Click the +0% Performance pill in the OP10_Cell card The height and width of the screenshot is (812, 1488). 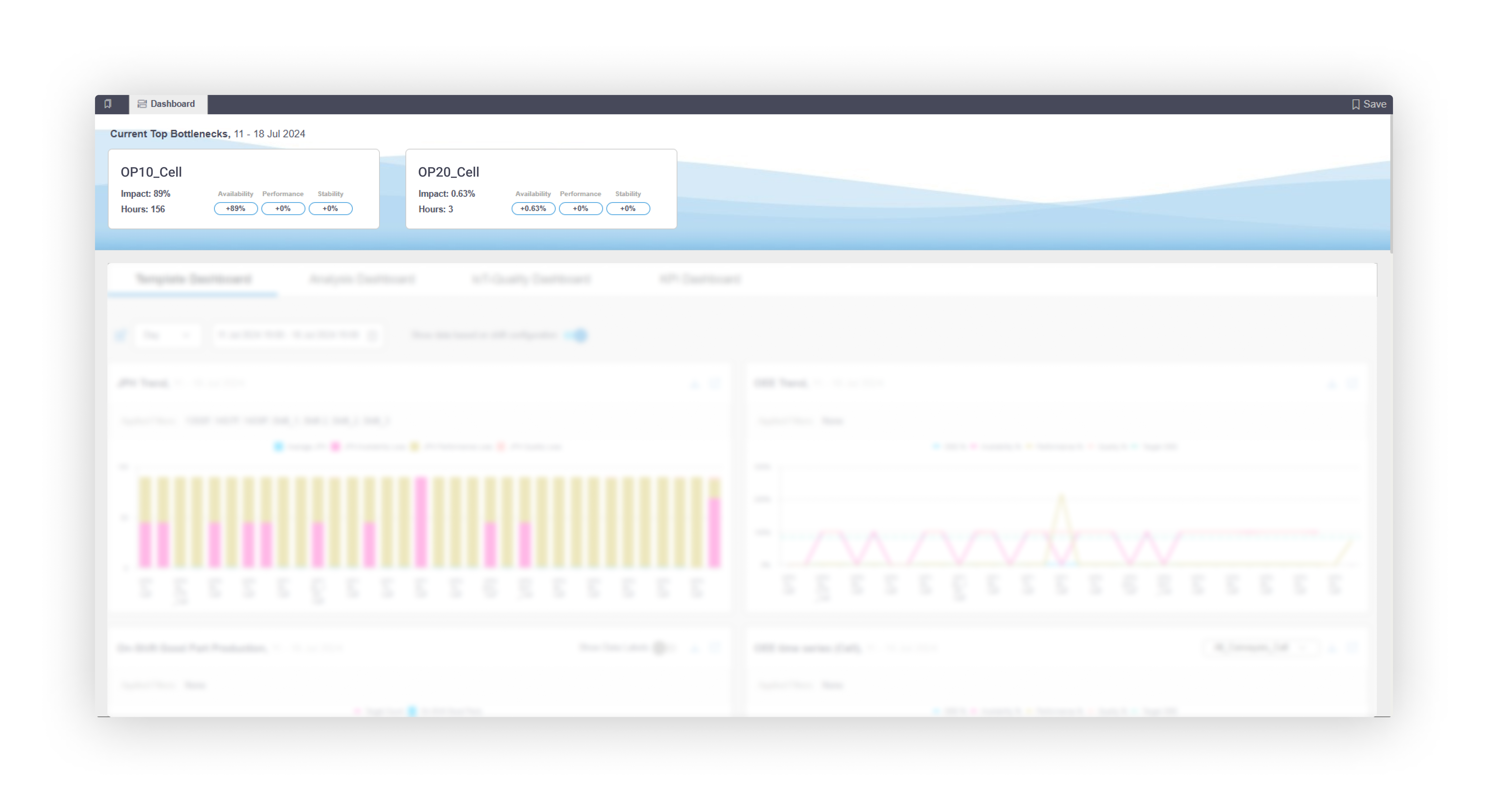283,208
